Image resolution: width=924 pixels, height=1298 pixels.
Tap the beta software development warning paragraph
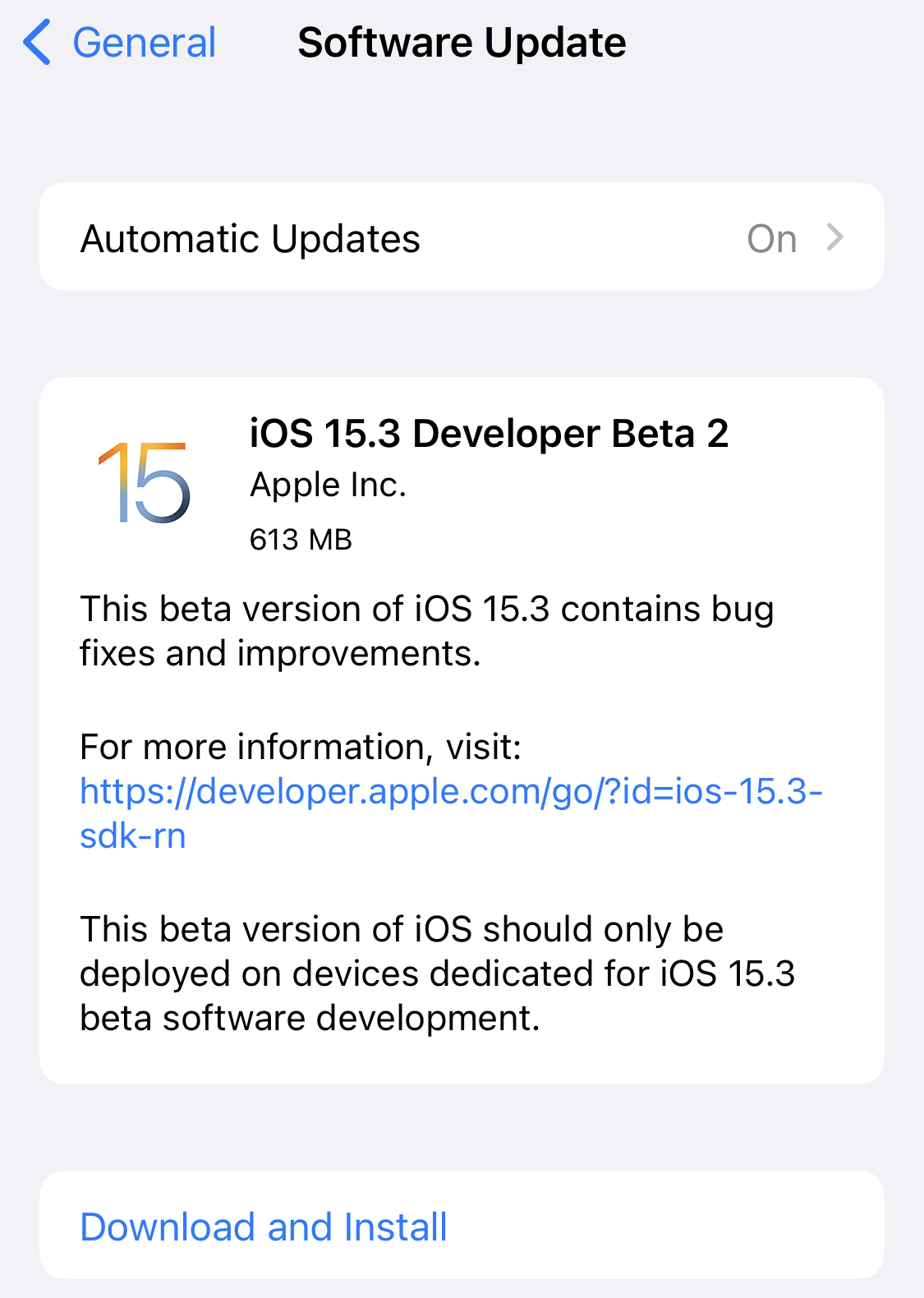[x=437, y=974]
